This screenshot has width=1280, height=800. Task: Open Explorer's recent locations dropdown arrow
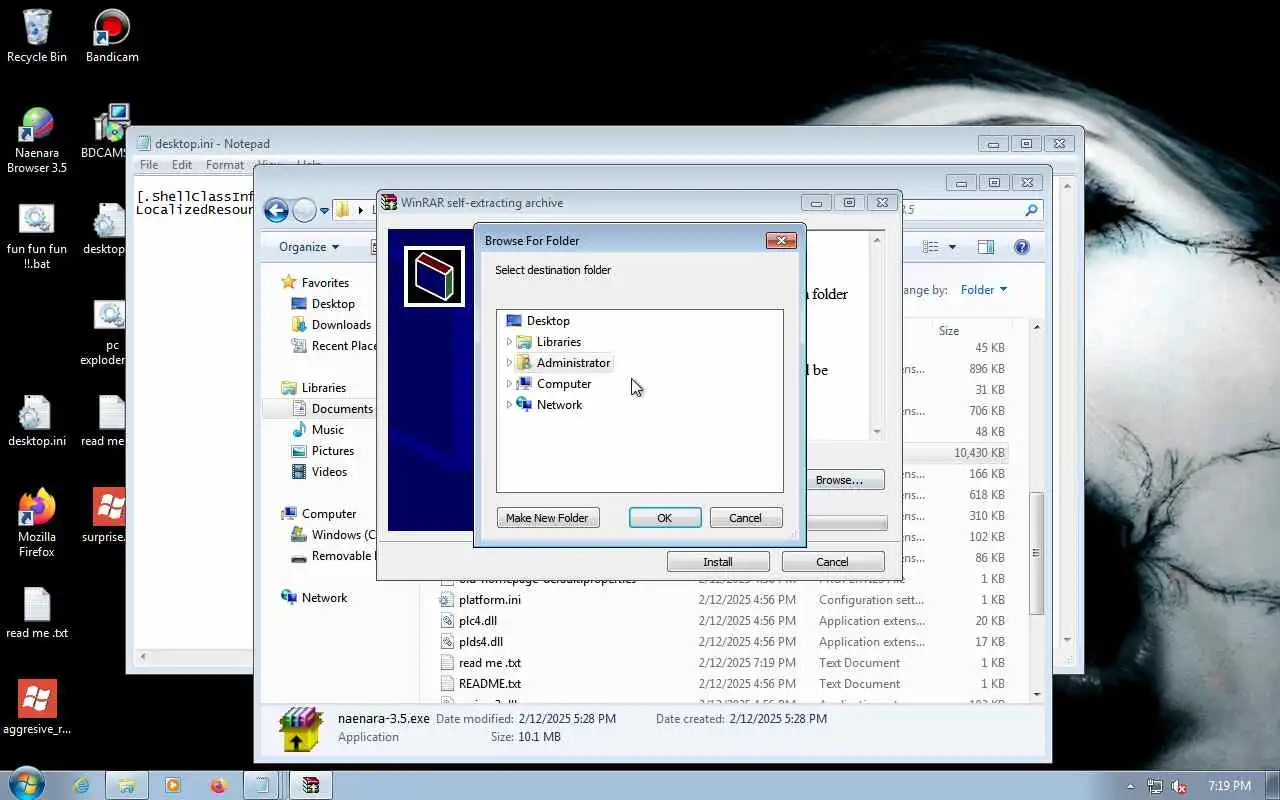pos(325,211)
